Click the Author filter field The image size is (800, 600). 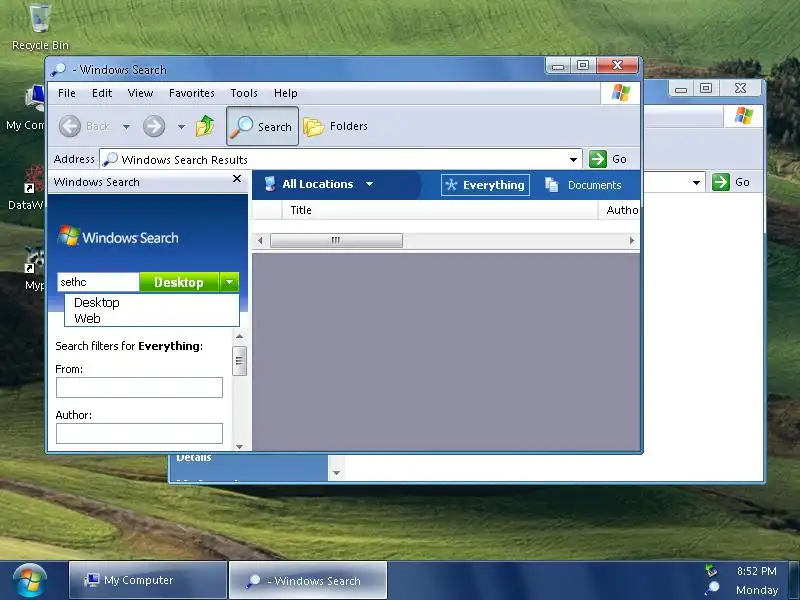(139, 433)
